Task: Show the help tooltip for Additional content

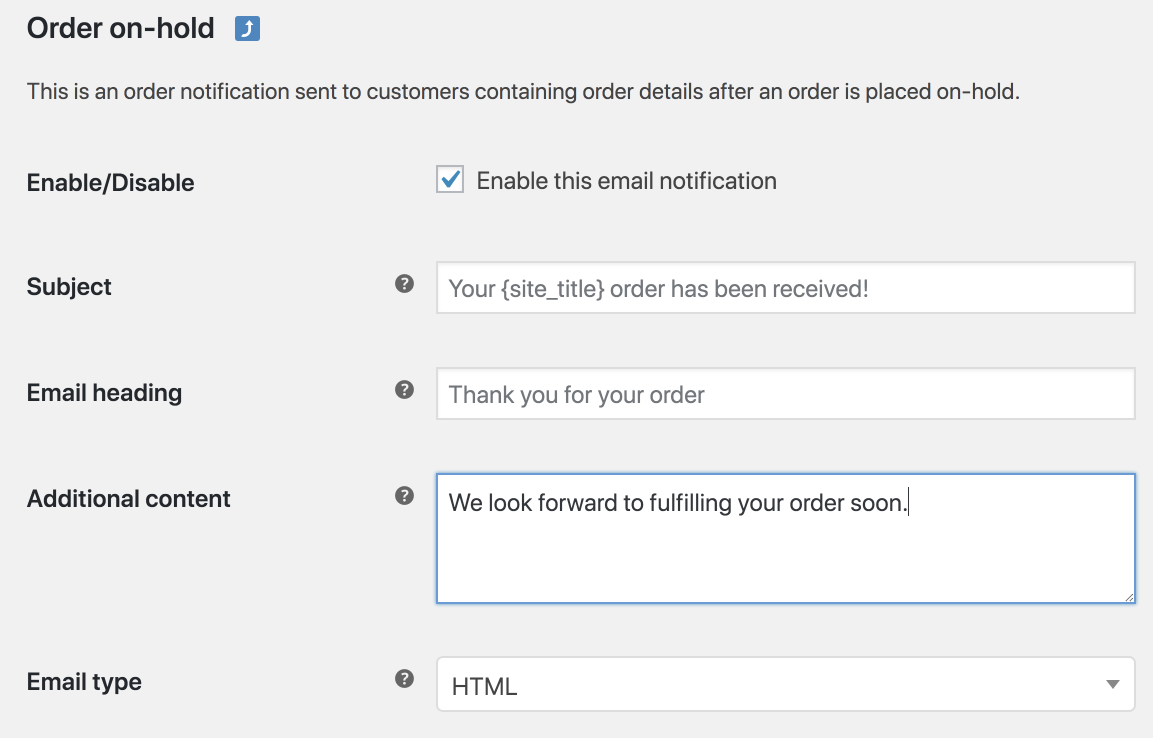Action: click(x=404, y=496)
